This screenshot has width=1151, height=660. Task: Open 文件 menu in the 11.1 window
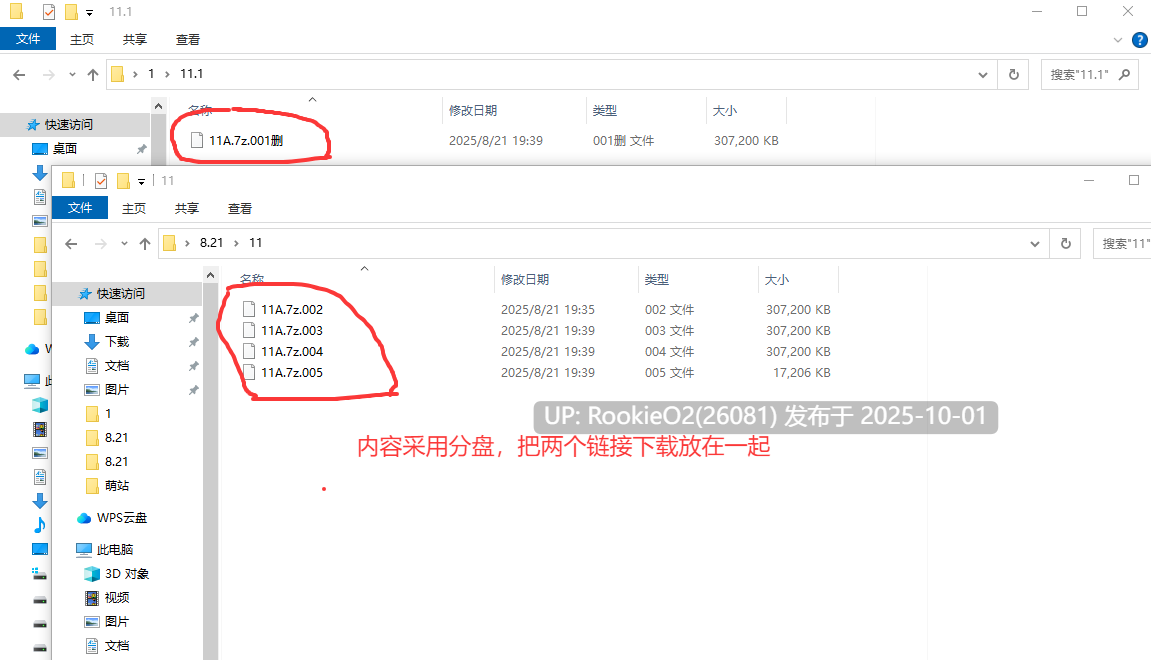coord(28,39)
